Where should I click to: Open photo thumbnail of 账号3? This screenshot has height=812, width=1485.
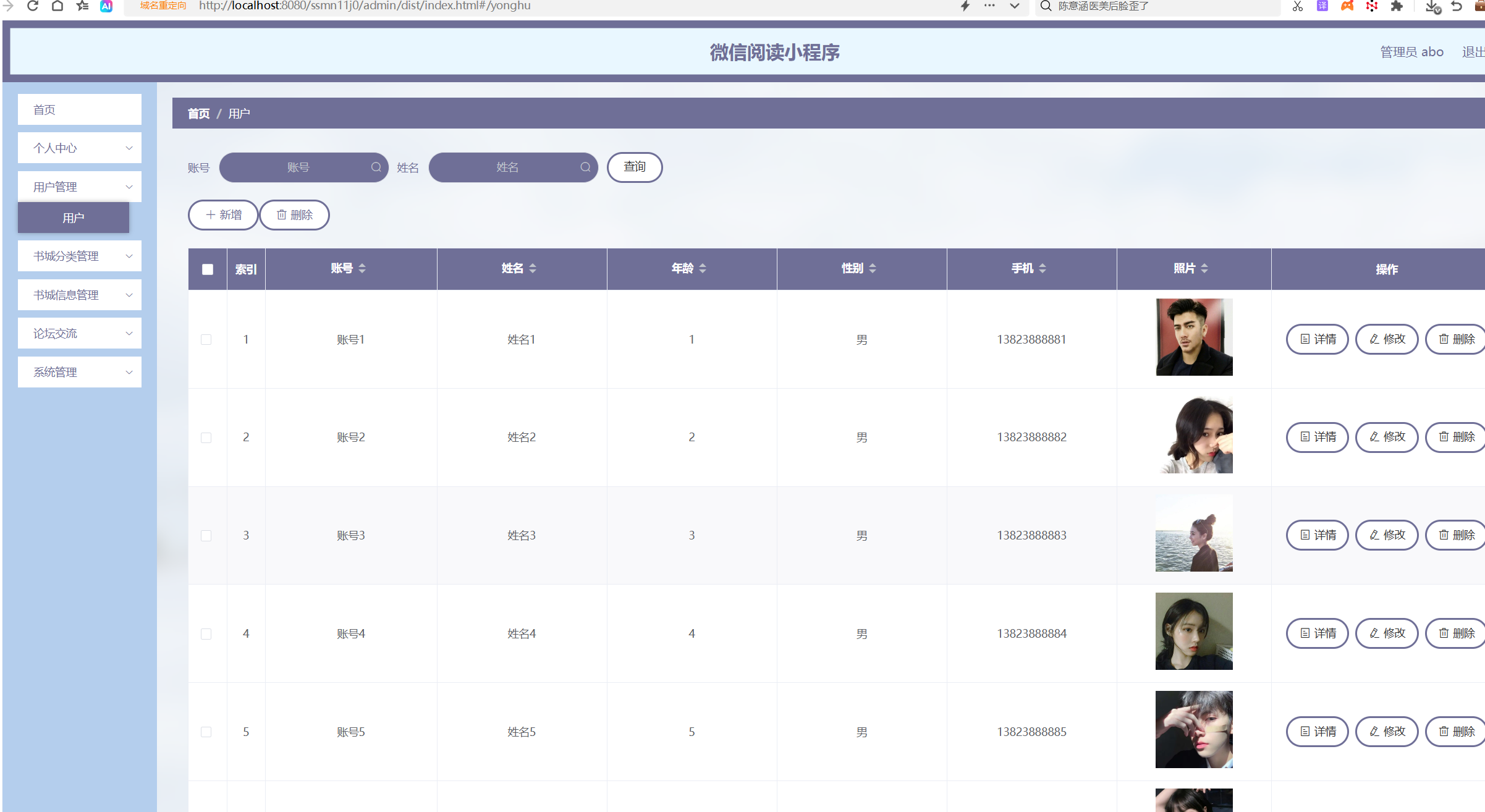click(1194, 533)
